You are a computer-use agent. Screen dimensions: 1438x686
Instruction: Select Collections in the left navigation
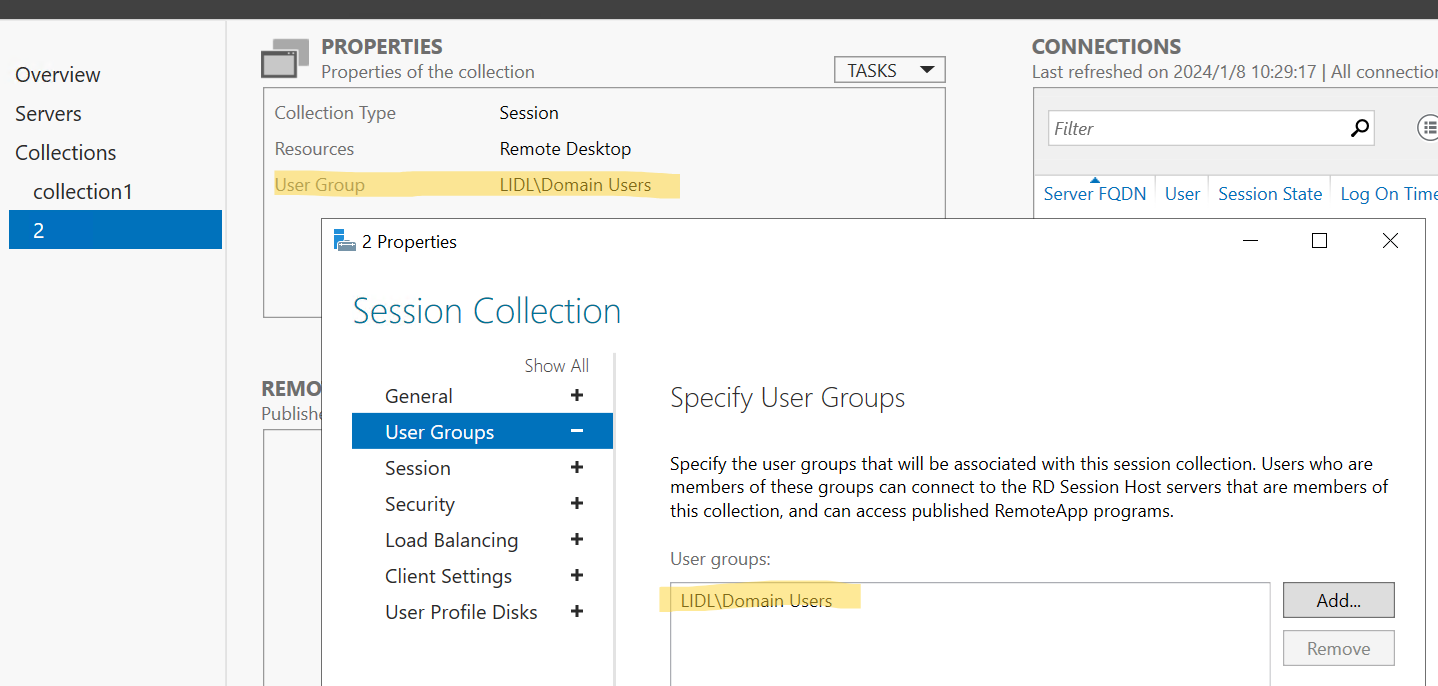coord(66,153)
